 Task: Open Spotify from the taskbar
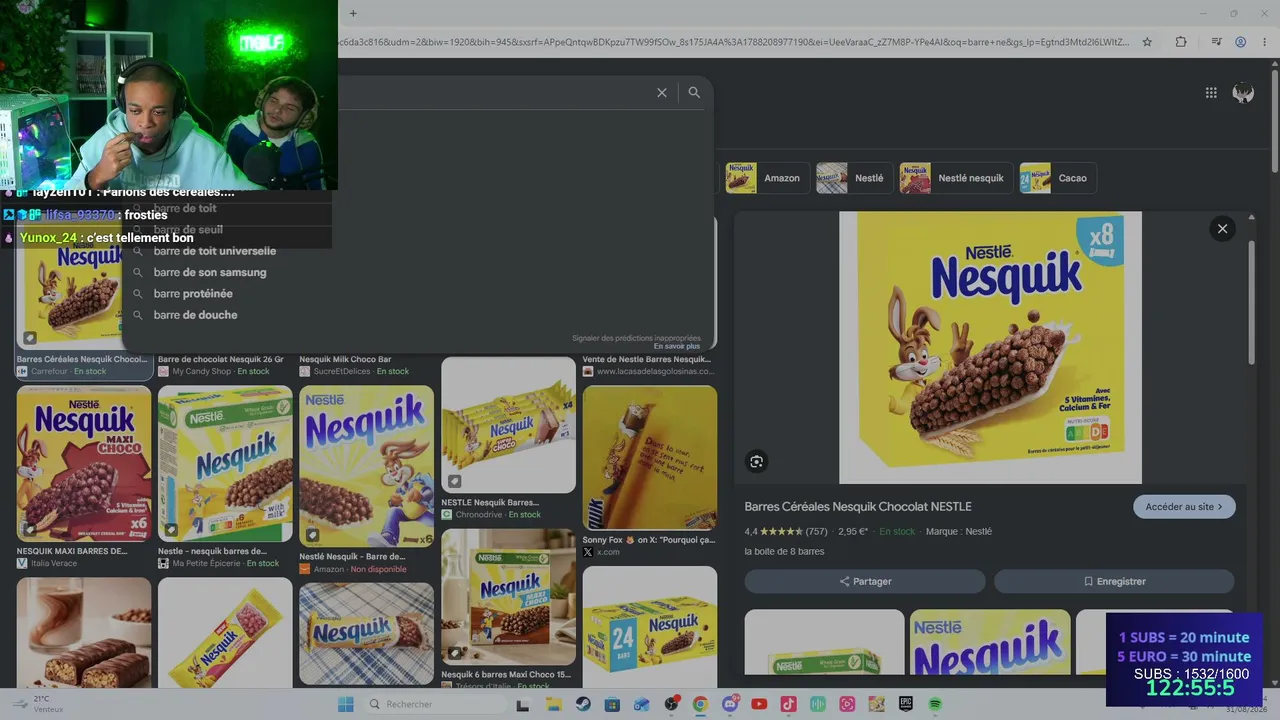click(935, 704)
